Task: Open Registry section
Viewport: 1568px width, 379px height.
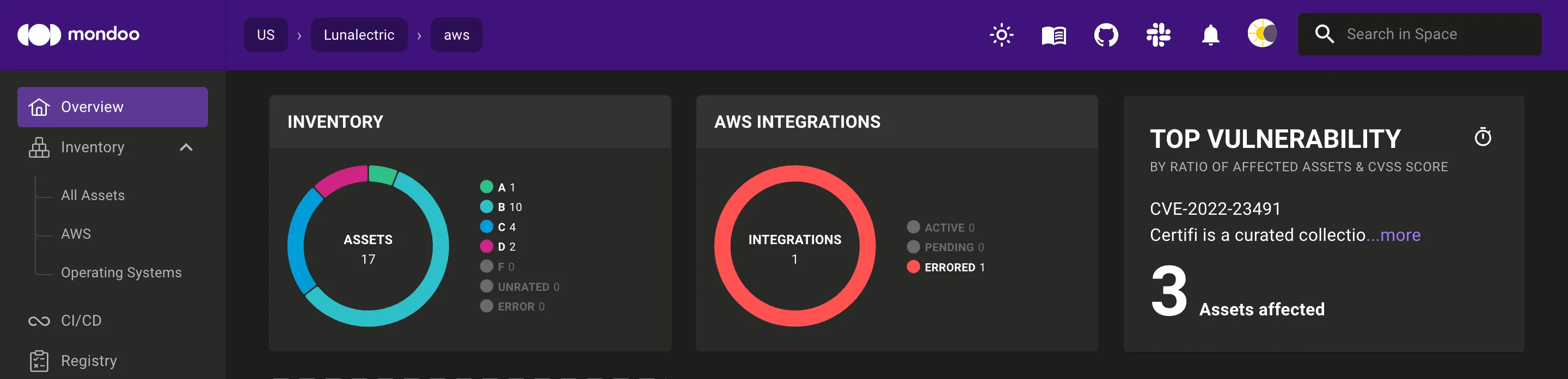Action: [x=89, y=361]
